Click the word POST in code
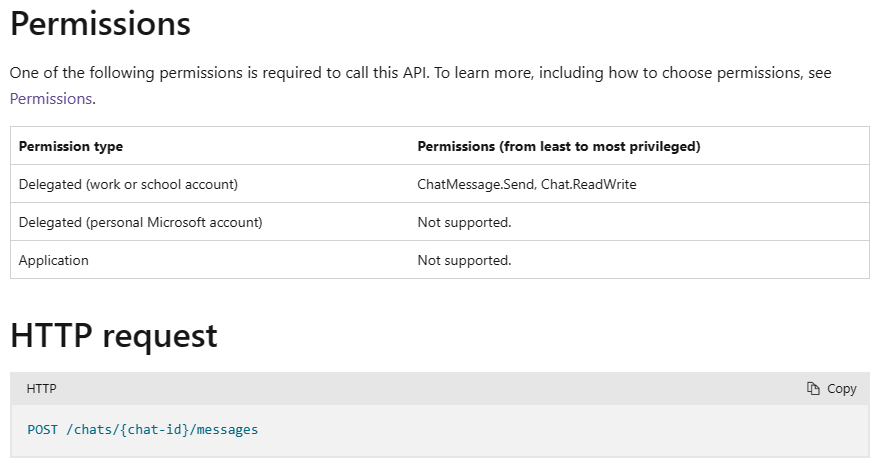Viewport: 880px width, 468px height. click(x=43, y=430)
